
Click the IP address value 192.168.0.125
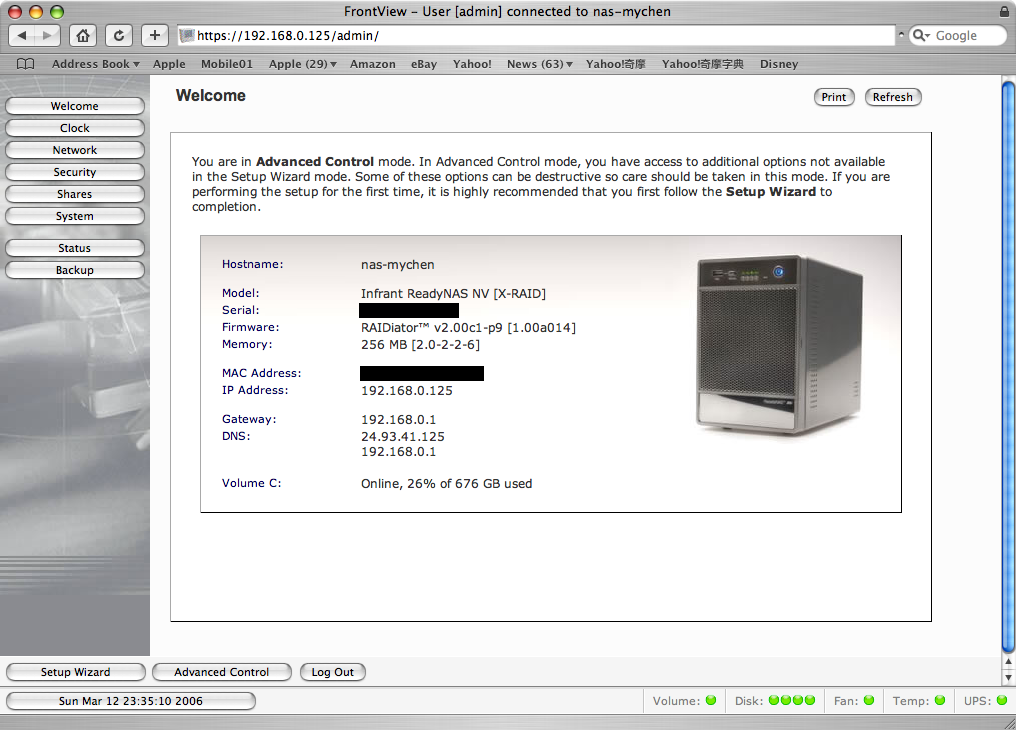(407, 391)
